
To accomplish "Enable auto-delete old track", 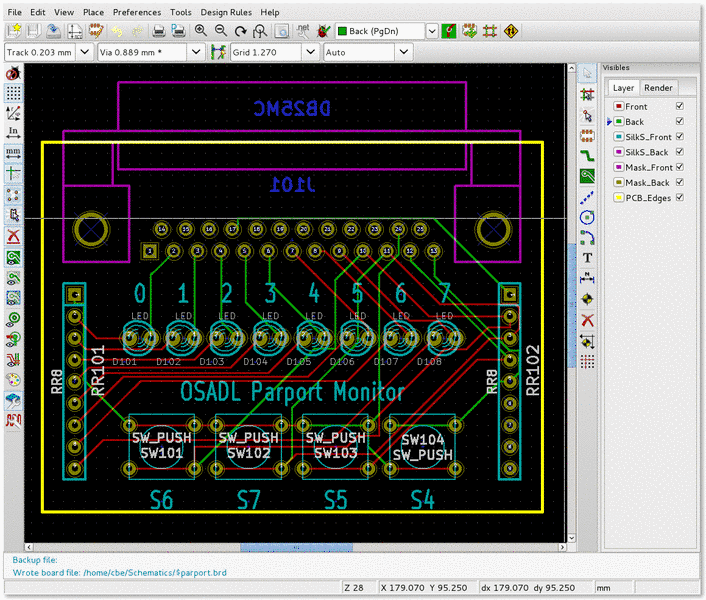I will 14,235.
